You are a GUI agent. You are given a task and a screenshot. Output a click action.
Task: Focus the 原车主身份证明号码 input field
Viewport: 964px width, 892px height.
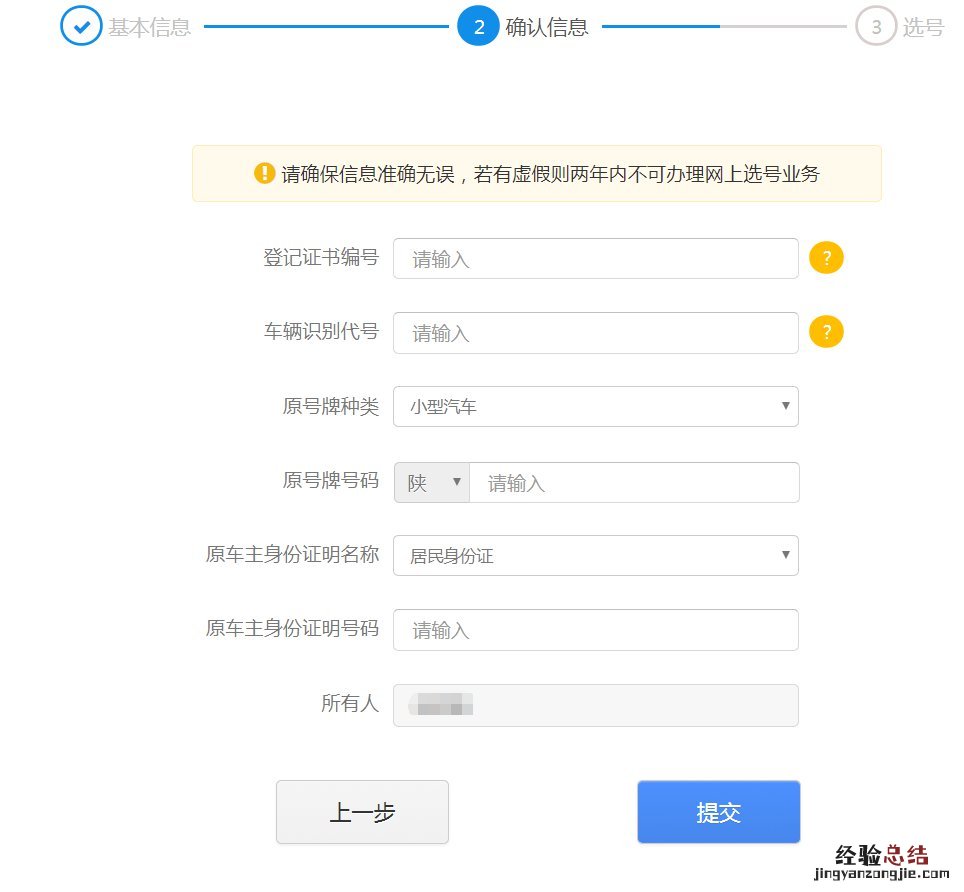596,630
